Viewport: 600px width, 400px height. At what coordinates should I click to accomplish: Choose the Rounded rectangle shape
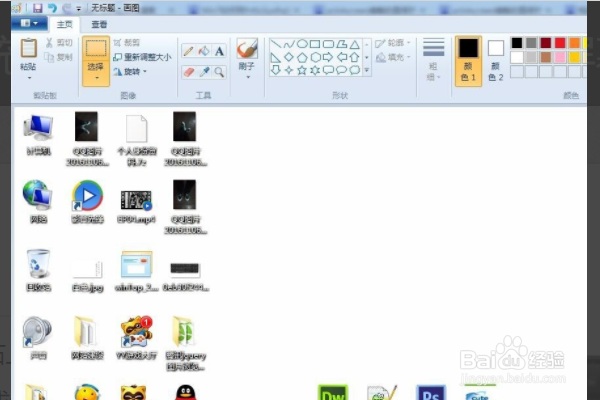[328, 44]
